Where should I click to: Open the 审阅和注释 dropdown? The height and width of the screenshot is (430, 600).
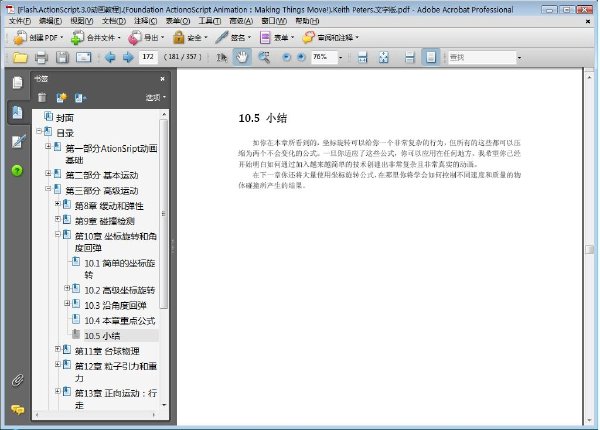coord(331,37)
